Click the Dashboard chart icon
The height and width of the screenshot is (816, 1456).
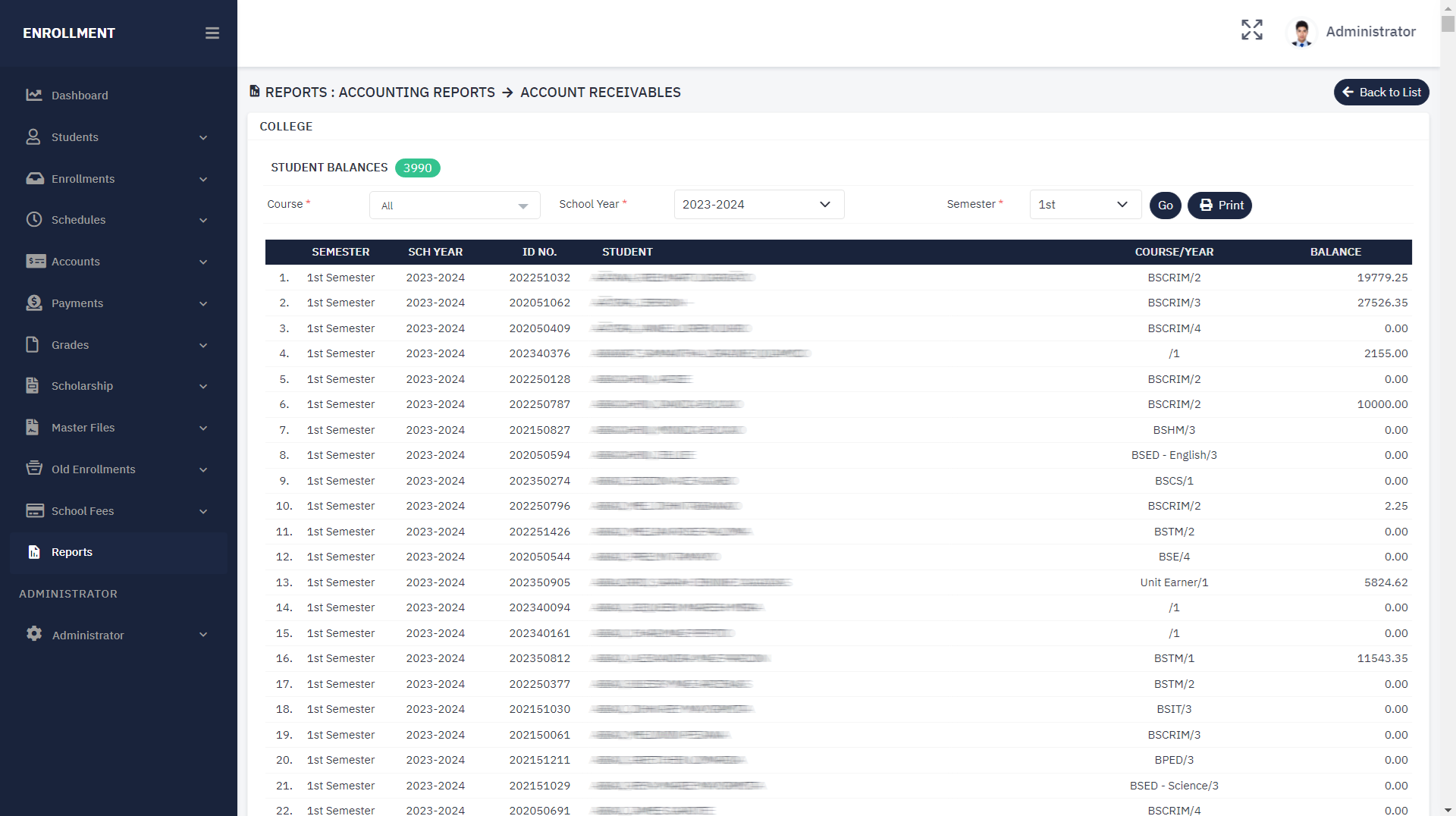[34, 96]
